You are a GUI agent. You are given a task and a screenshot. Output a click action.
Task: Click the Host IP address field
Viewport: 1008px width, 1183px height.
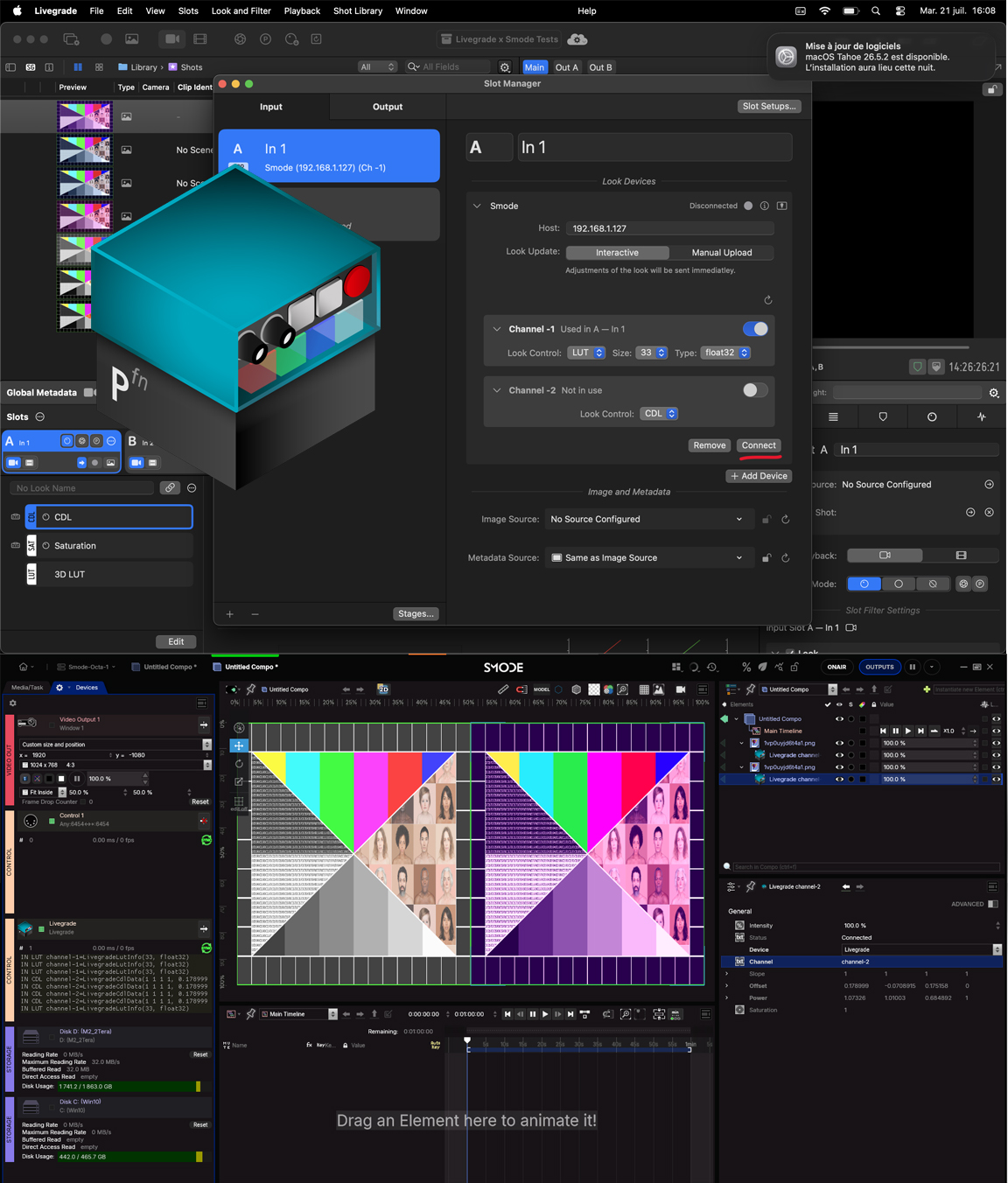coord(670,228)
